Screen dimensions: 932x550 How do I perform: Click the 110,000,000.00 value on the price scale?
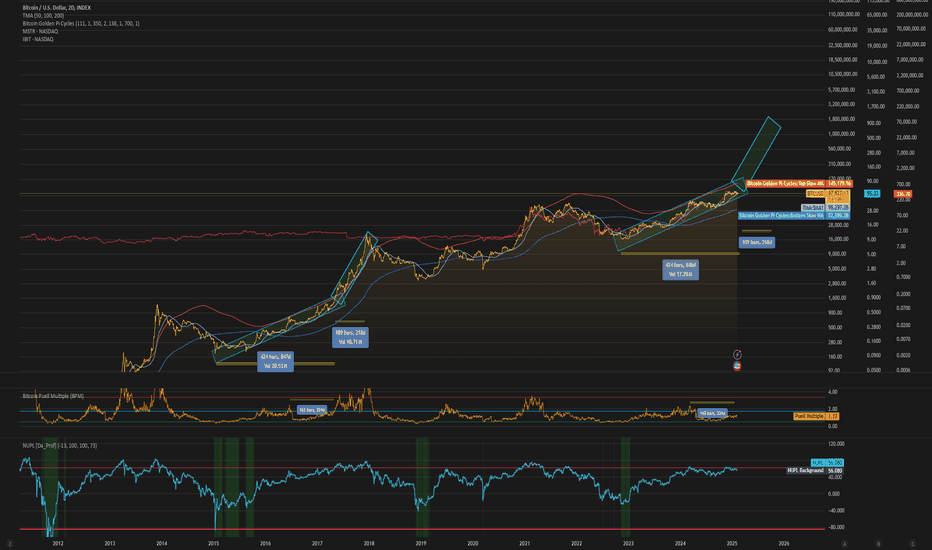843,14
